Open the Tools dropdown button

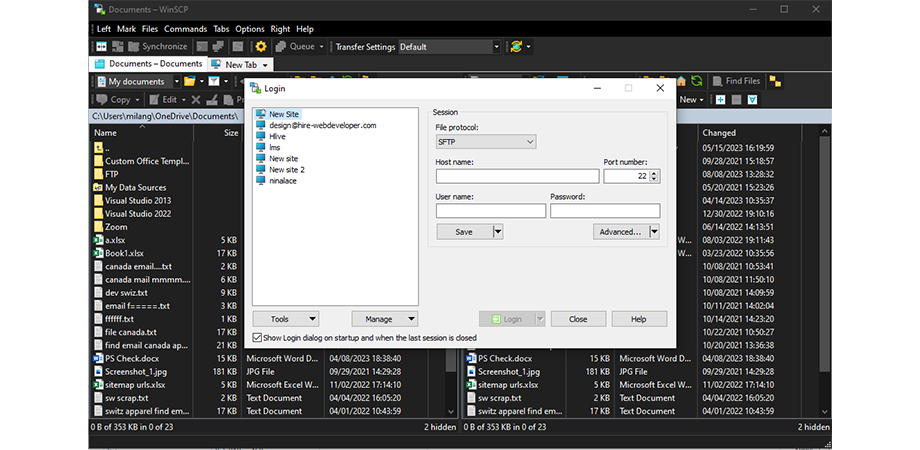point(286,319)
